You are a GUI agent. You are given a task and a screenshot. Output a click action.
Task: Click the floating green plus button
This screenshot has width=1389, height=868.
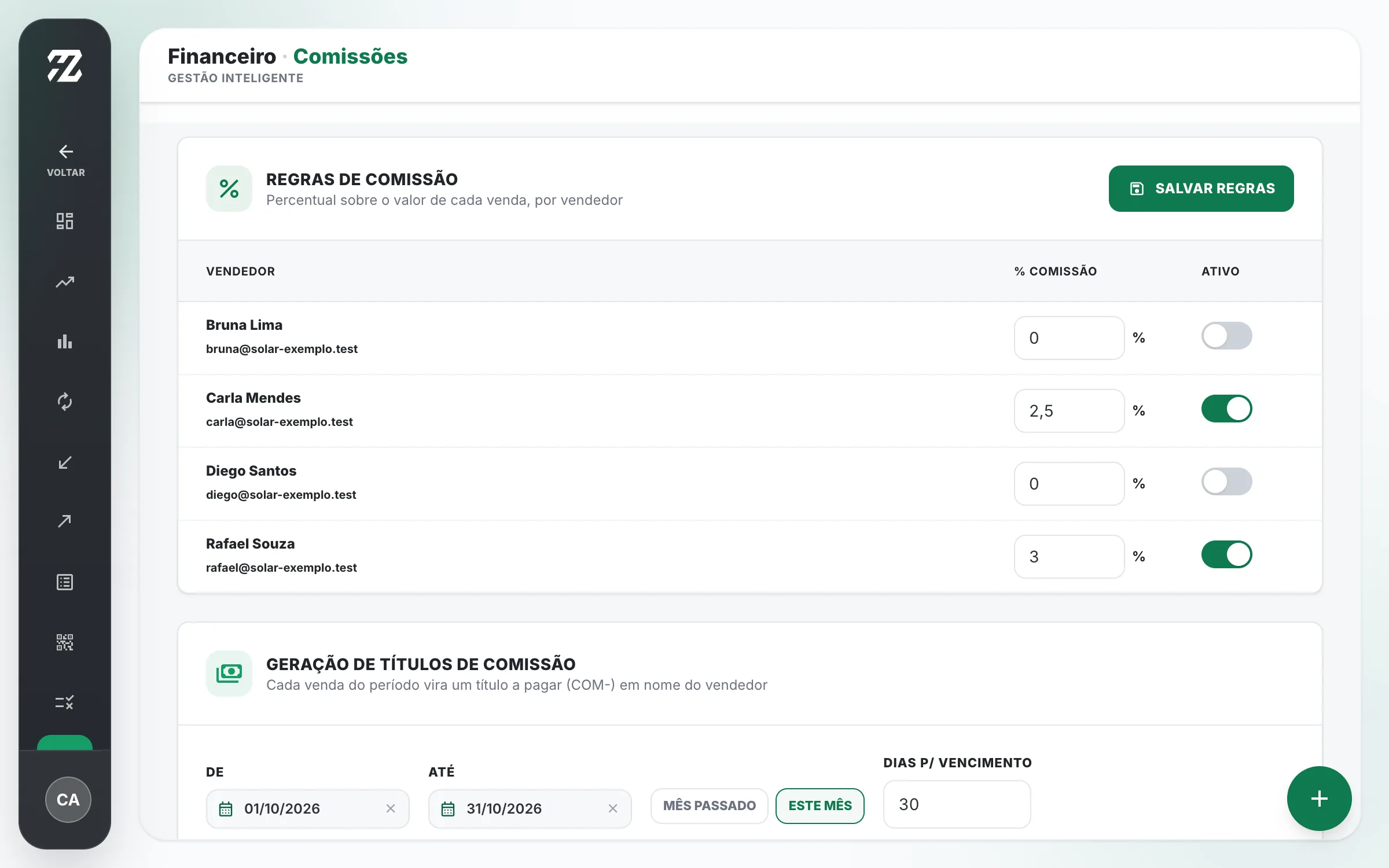[x=1319, y=799]
